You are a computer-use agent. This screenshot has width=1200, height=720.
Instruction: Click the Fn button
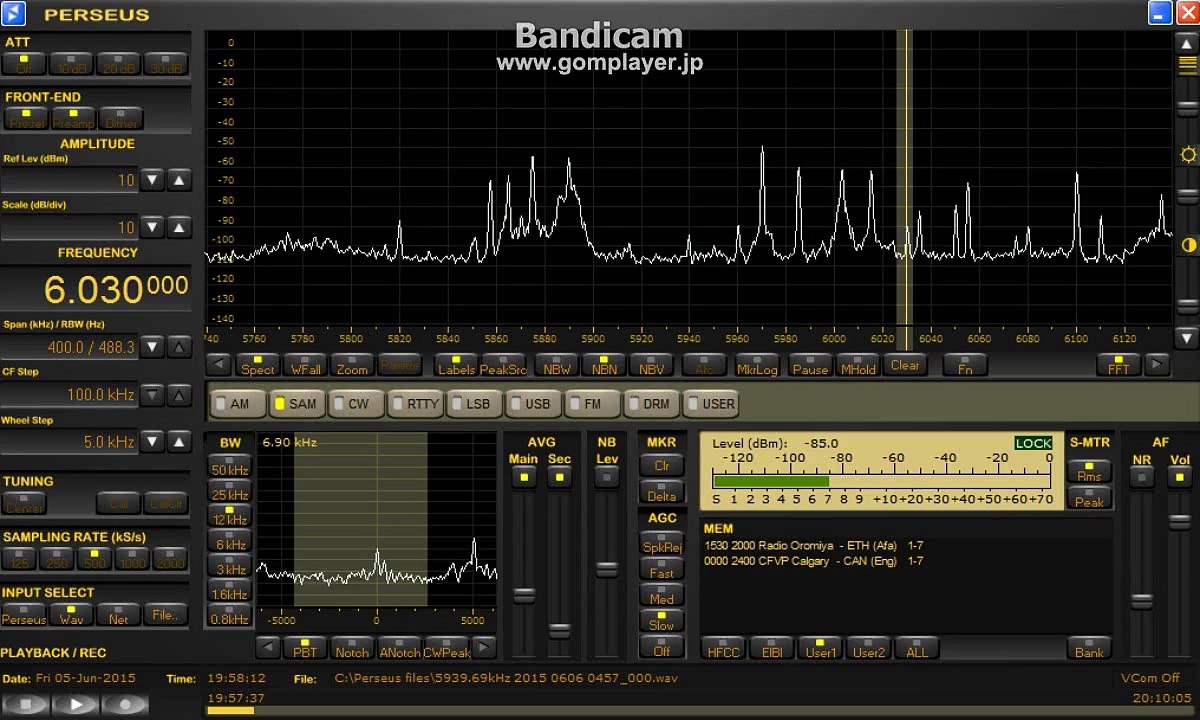965,365
